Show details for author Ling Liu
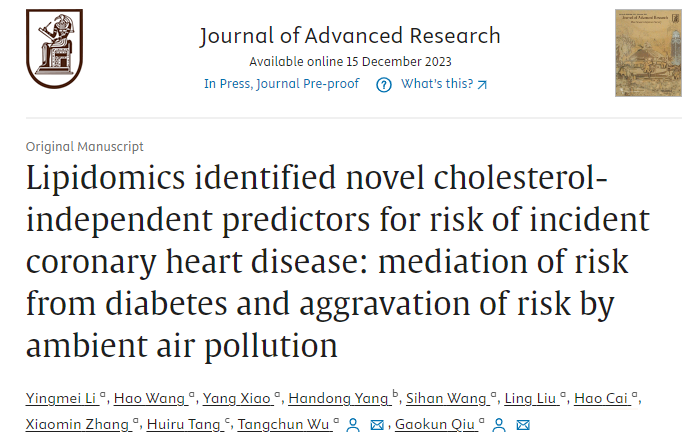 point(532,398)
